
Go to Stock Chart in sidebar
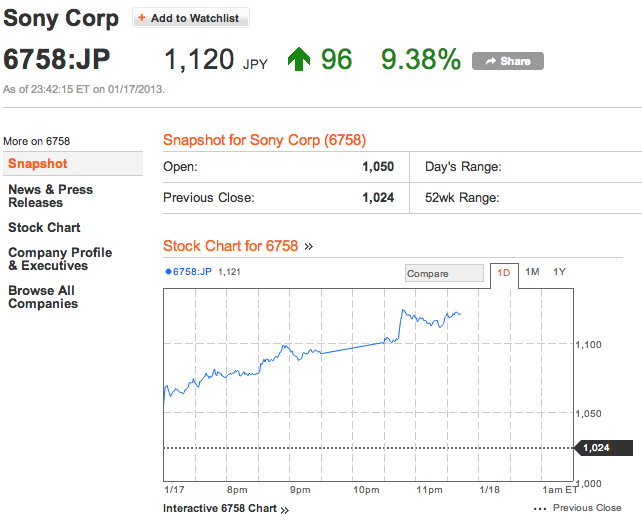point(44,227)
